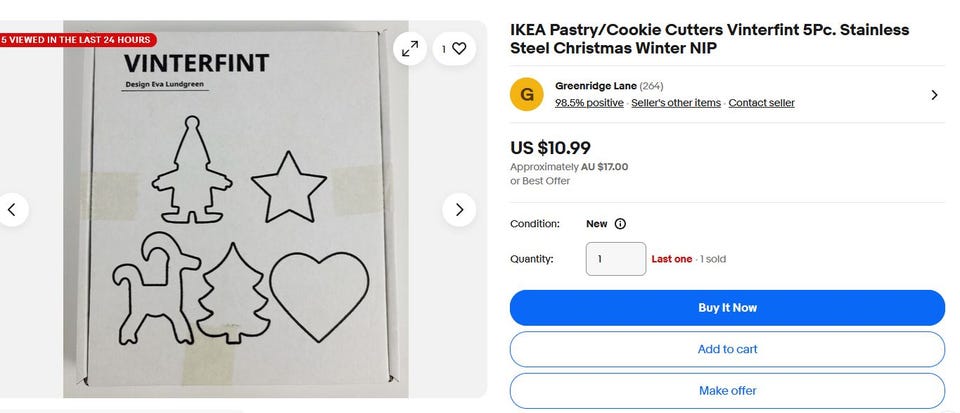Click the Make offer button
The width and height of the screenshot is (960, 413).
click(x=727, y=390)
